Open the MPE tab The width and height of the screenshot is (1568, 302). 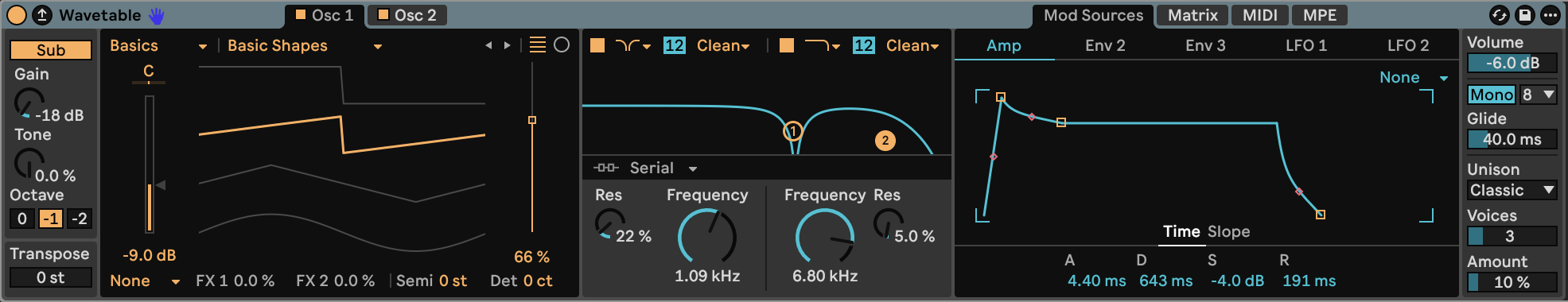[1320, 15]
